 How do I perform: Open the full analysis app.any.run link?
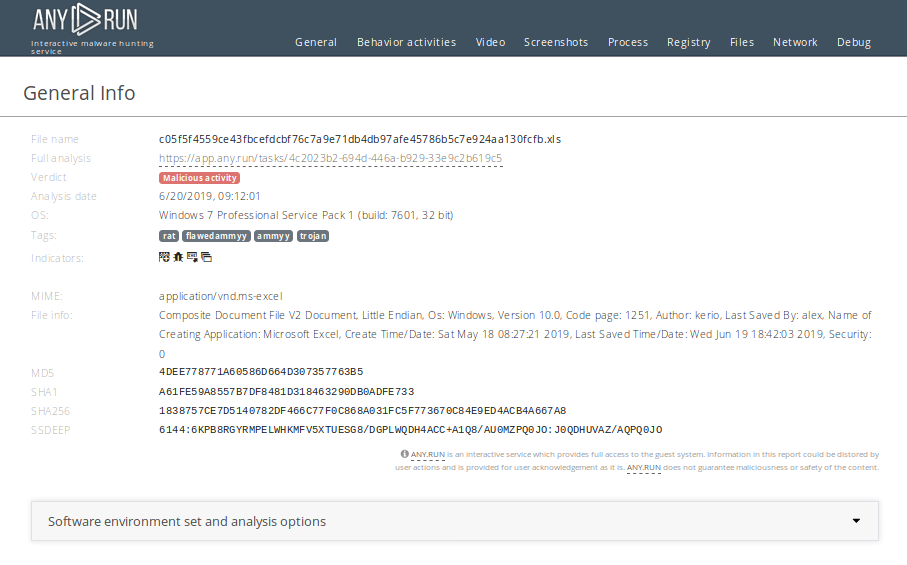(330, 158)
